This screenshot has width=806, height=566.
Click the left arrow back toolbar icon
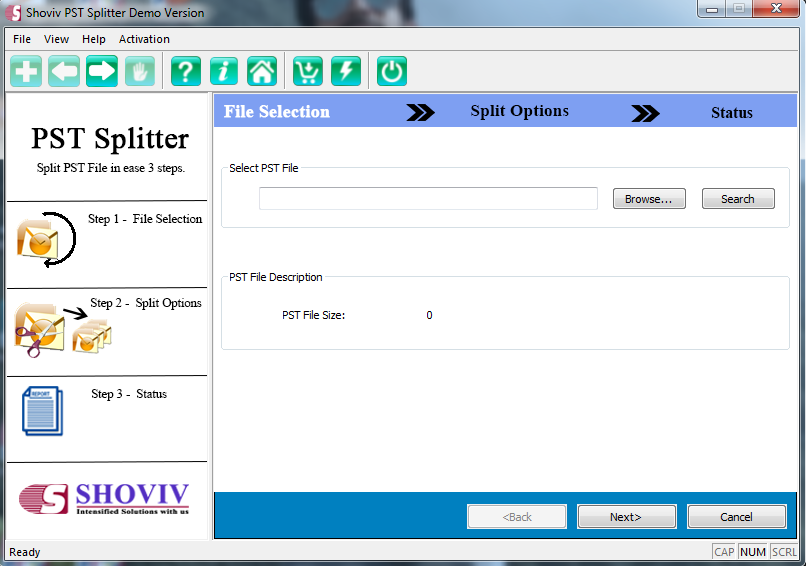[x=64, y=72]
